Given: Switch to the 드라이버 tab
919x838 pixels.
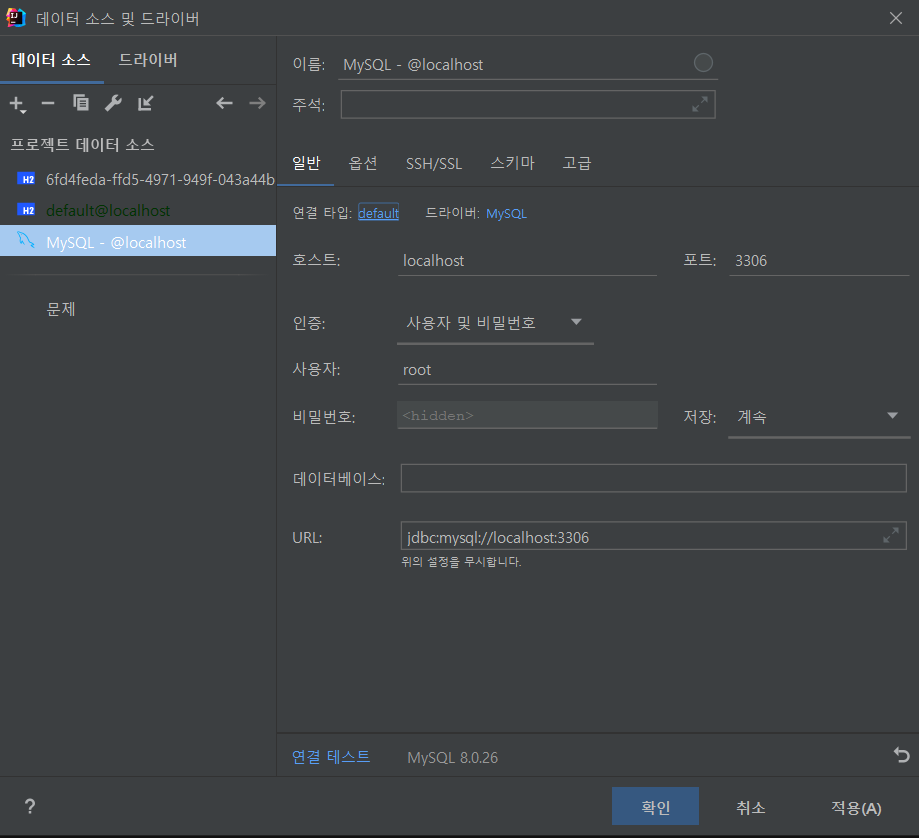Looking at the screenshot, I should pos(148,60).
